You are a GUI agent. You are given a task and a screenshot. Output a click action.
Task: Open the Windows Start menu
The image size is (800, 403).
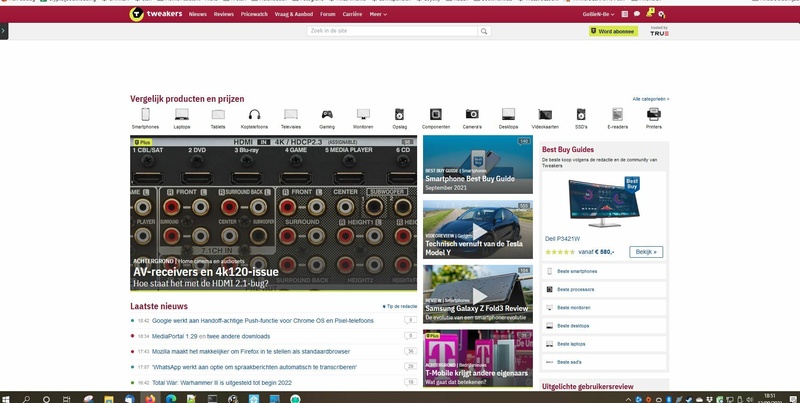[6, 399]
